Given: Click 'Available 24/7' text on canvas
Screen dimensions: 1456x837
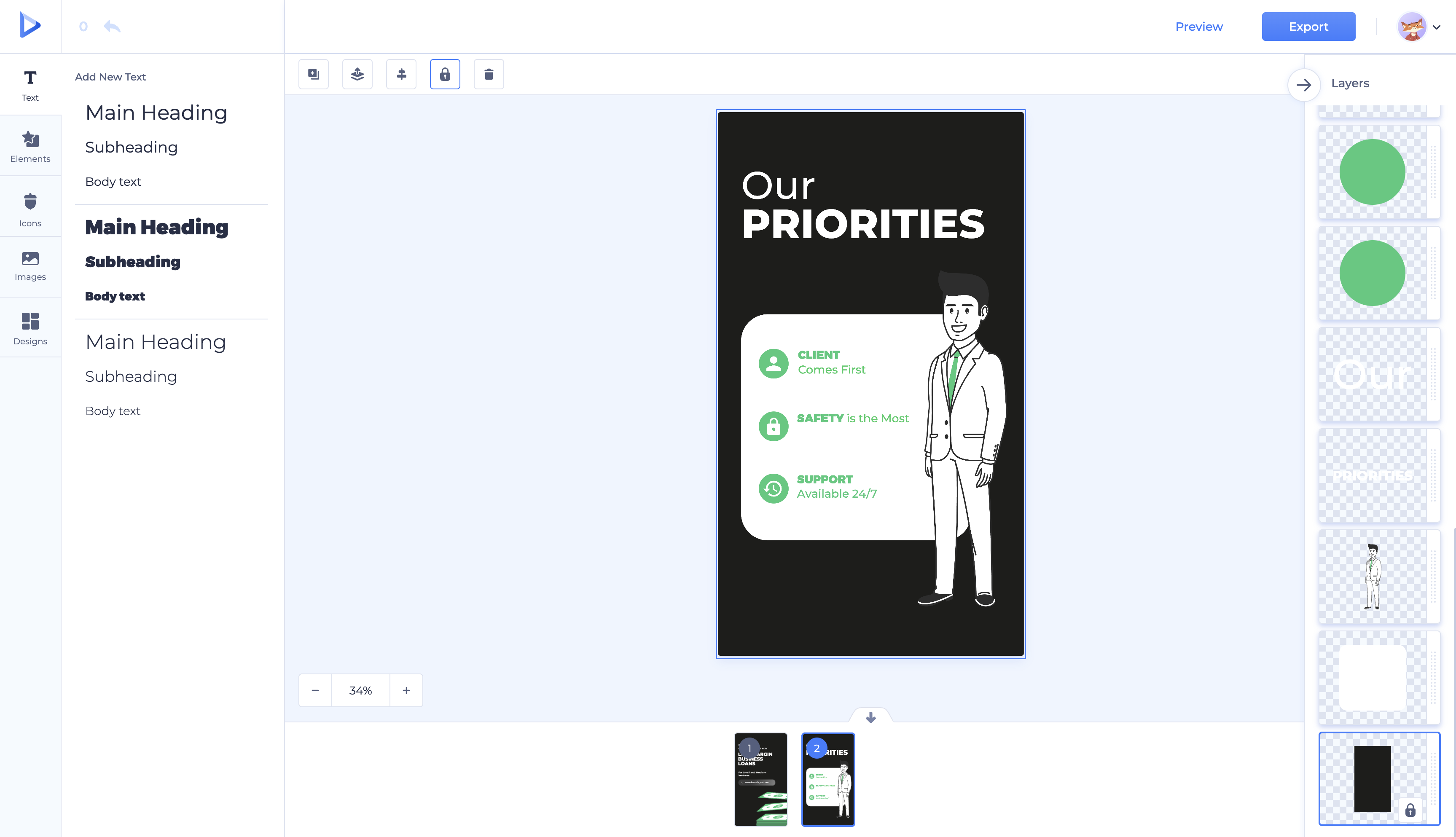Looking at the screenshot, I should [x=836, y=494].
